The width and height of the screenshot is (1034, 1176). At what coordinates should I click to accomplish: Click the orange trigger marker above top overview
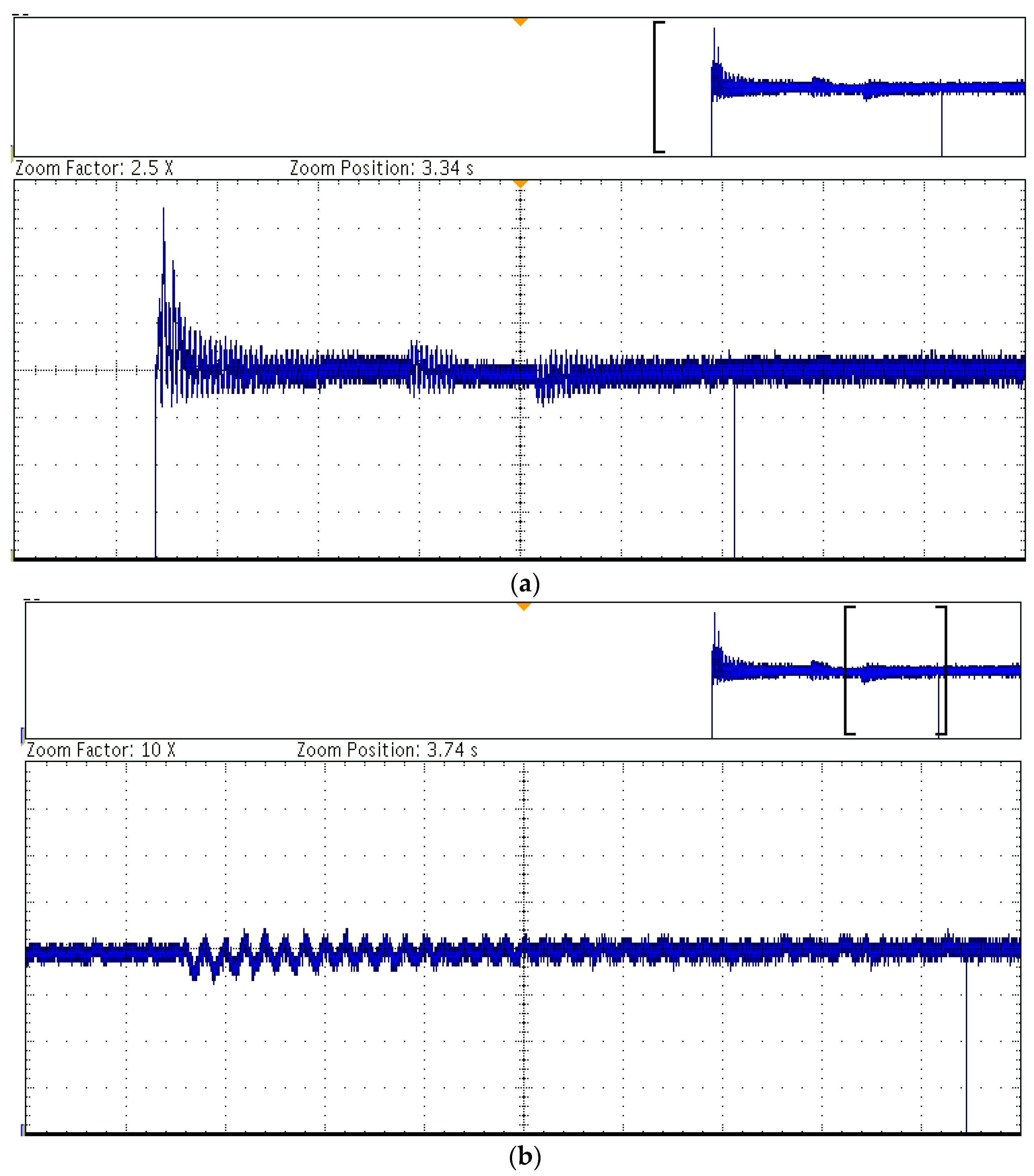[x=520, y=22]
